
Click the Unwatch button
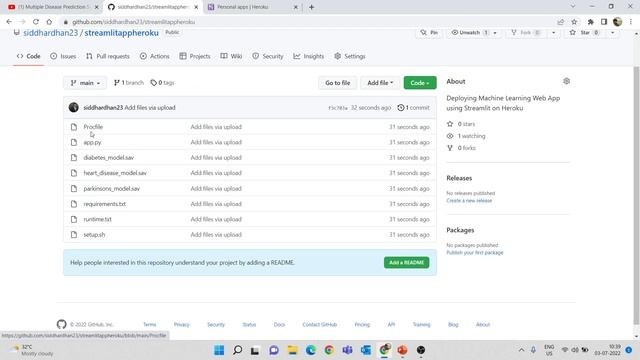point(469,33)
